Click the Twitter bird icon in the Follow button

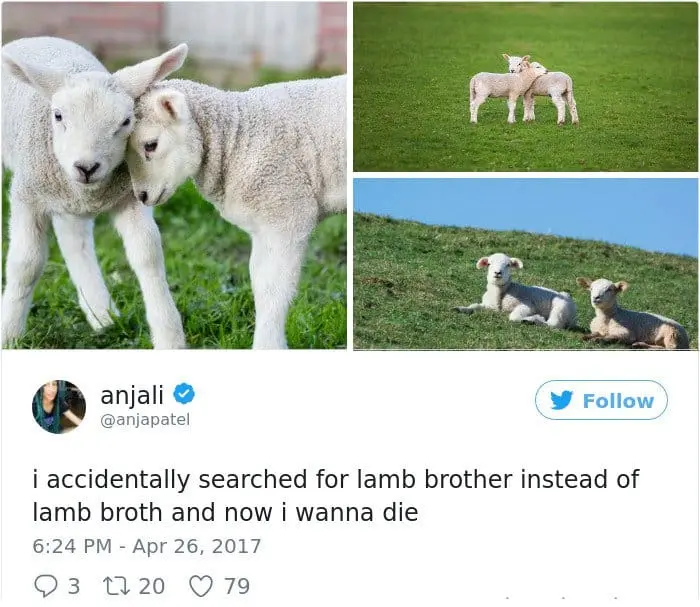561,400
